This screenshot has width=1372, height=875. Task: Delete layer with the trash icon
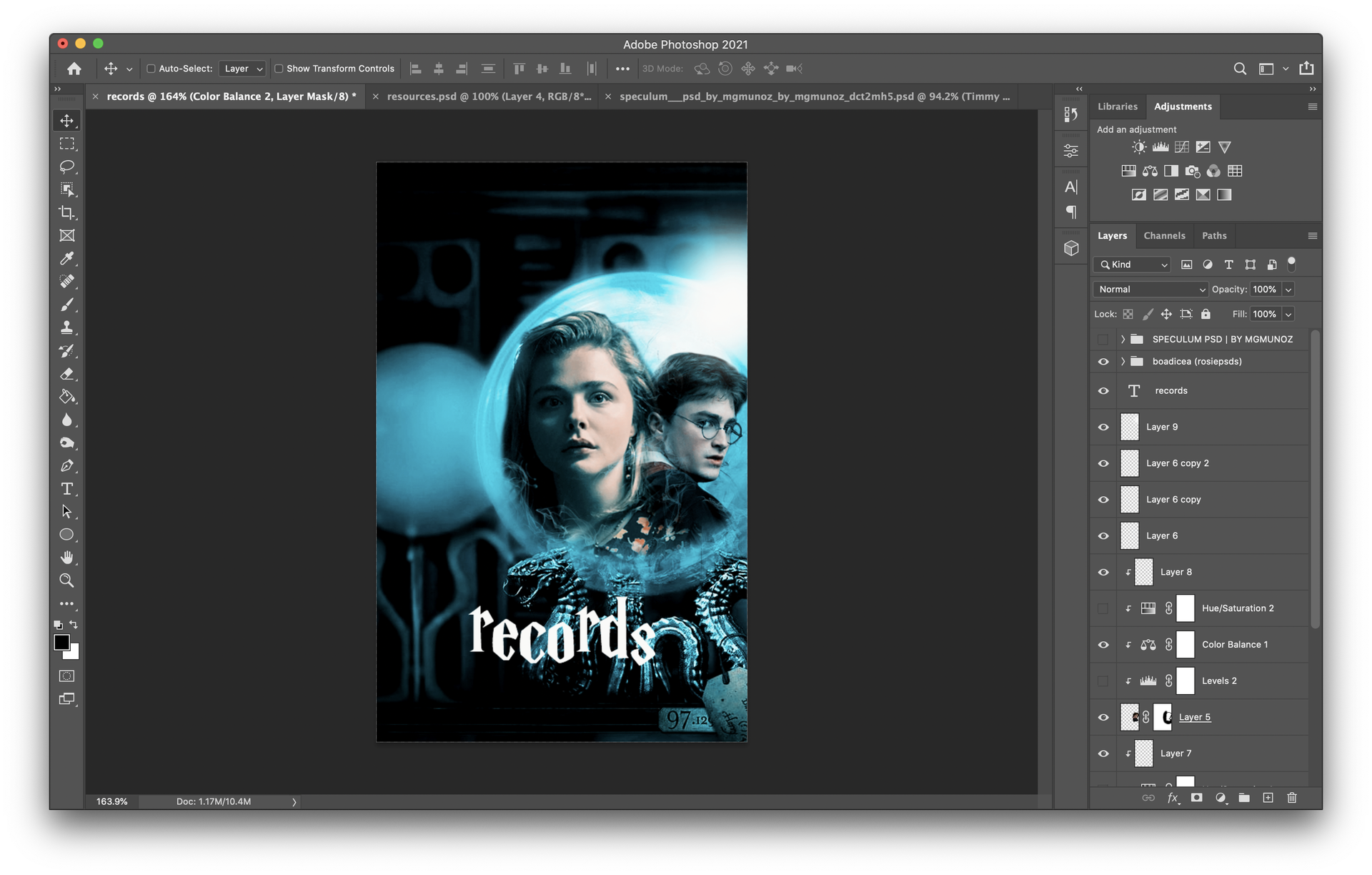(1292, 798)
